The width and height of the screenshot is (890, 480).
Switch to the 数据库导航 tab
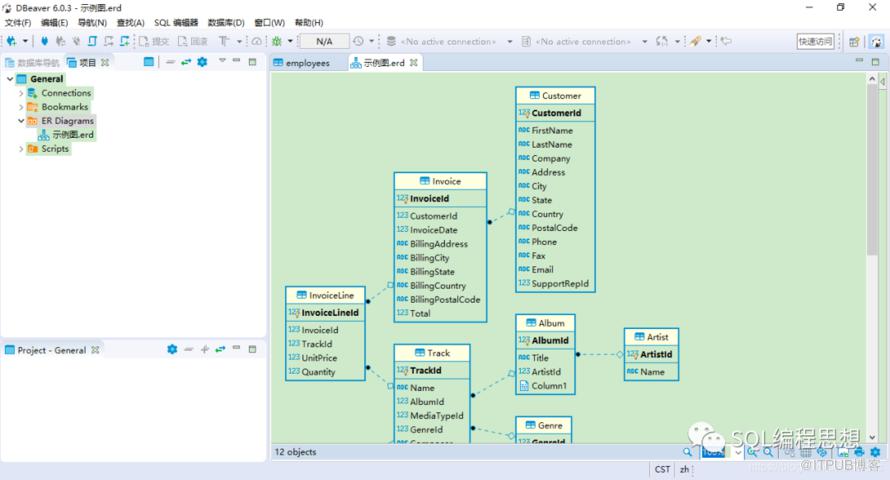32,62
